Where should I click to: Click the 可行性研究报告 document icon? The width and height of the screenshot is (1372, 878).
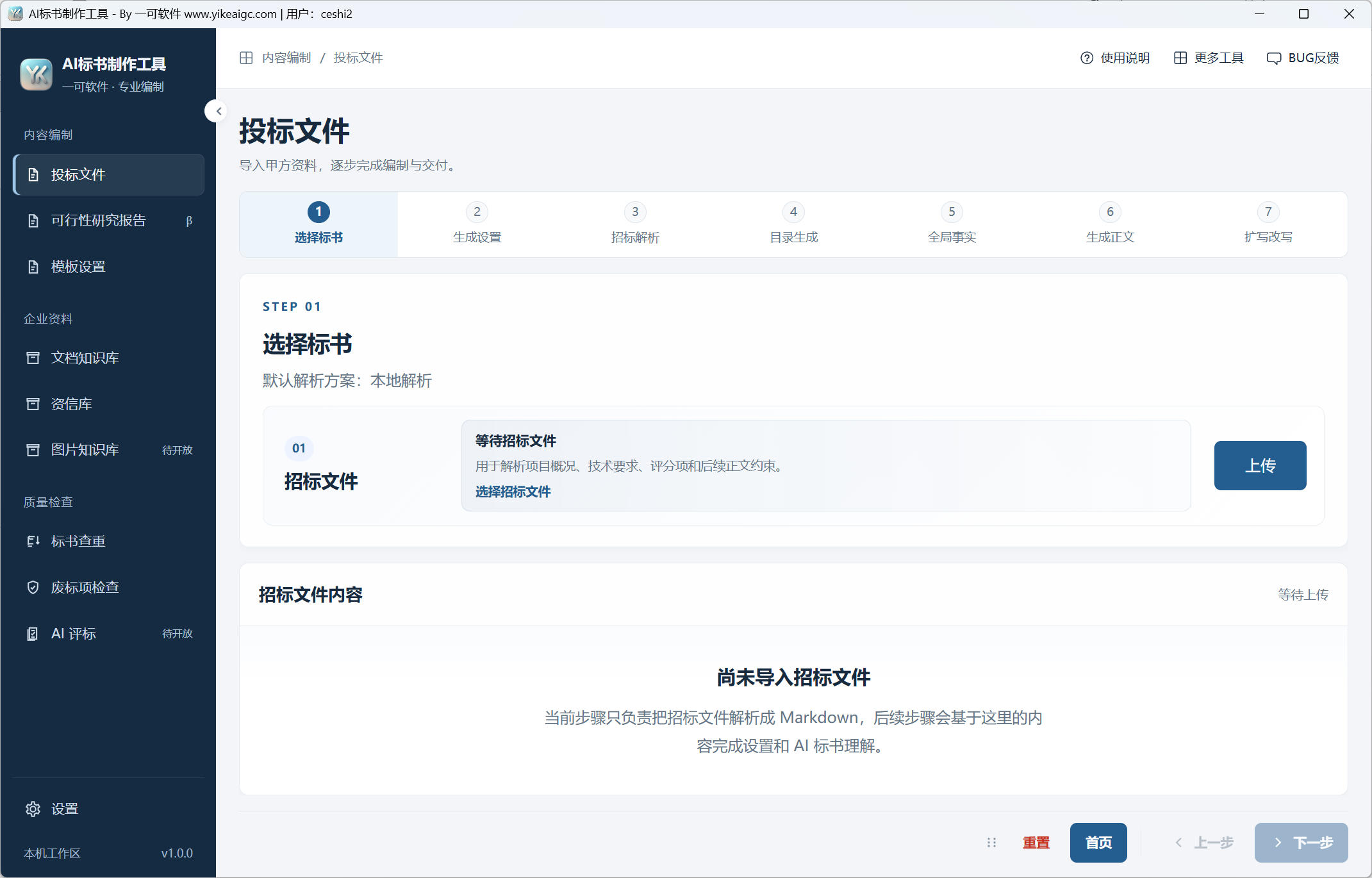point(33,220)
